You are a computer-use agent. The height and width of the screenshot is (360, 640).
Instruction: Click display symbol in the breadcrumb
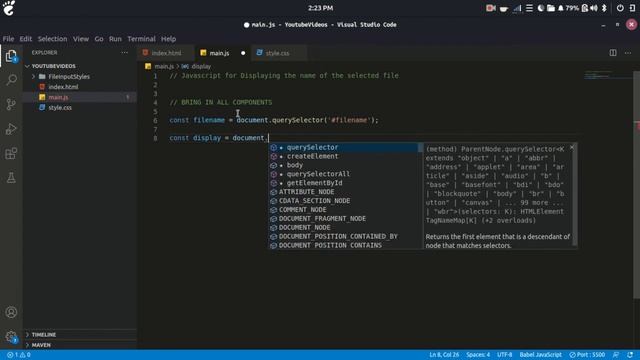pos(201,66)
